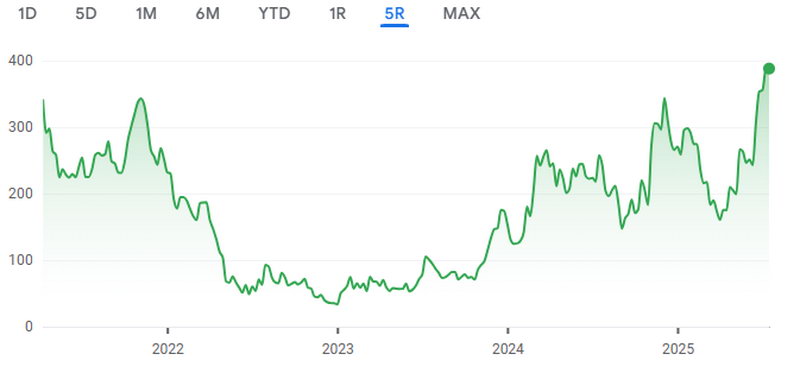Click the 400 y-axis value
The height and width of the screenshot is (373, 800).
(x=21, y=61)
